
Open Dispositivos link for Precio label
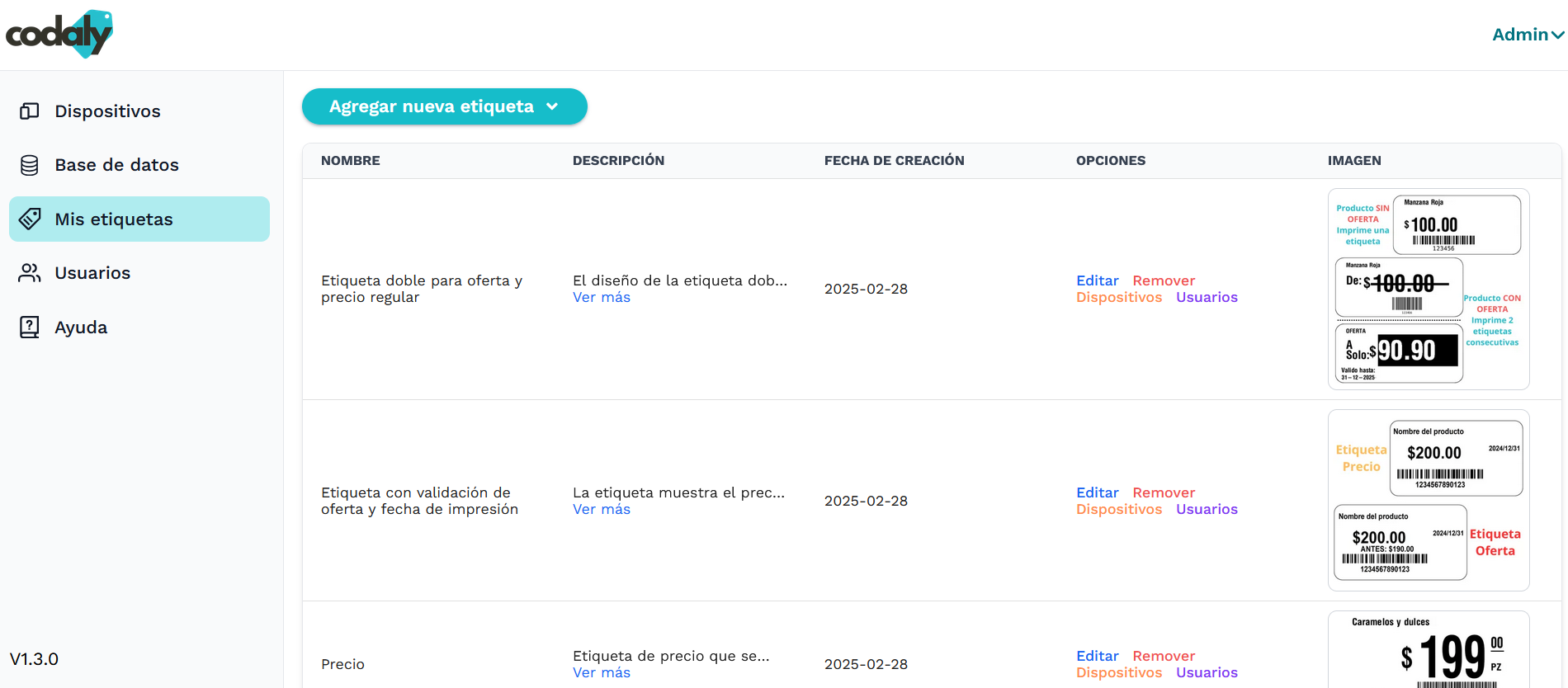click(x=1118, y=673)
